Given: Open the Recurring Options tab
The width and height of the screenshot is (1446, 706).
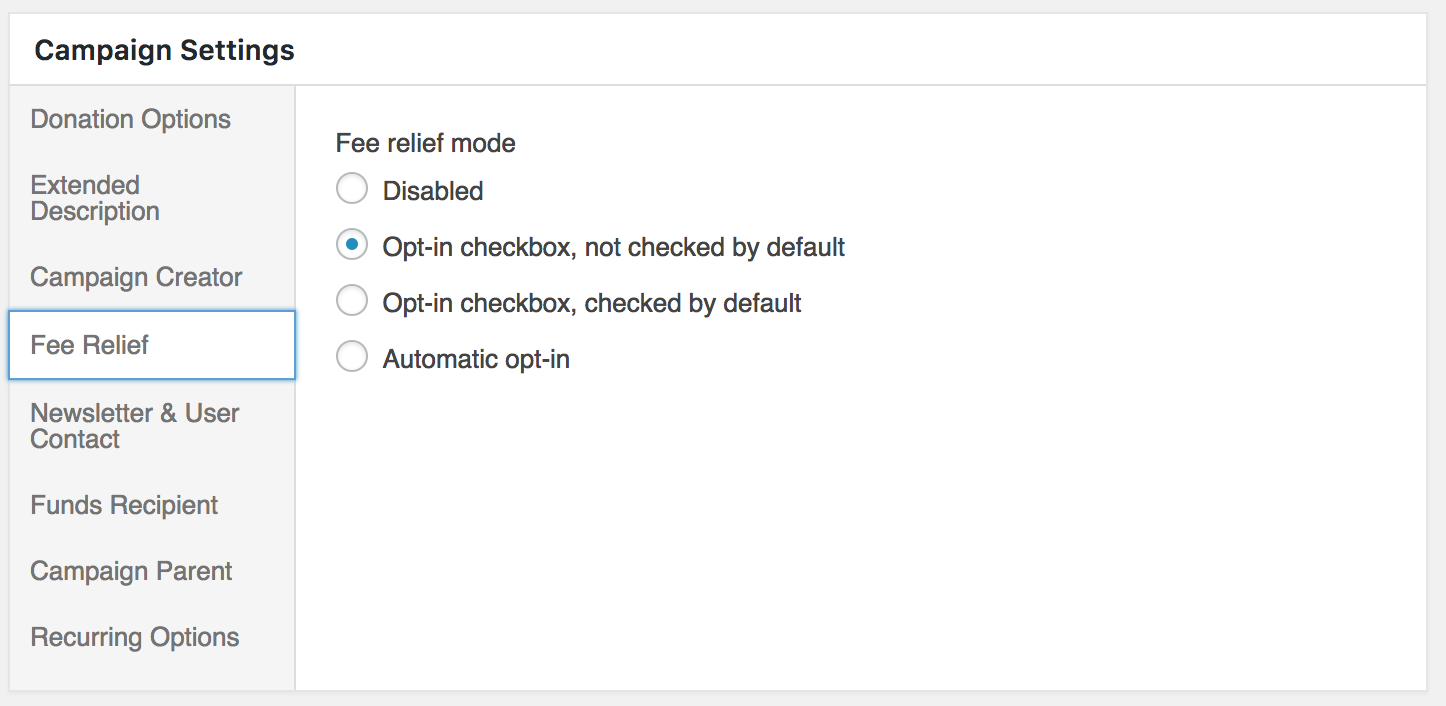Looking at the screenshot, I should coord(135,637).
